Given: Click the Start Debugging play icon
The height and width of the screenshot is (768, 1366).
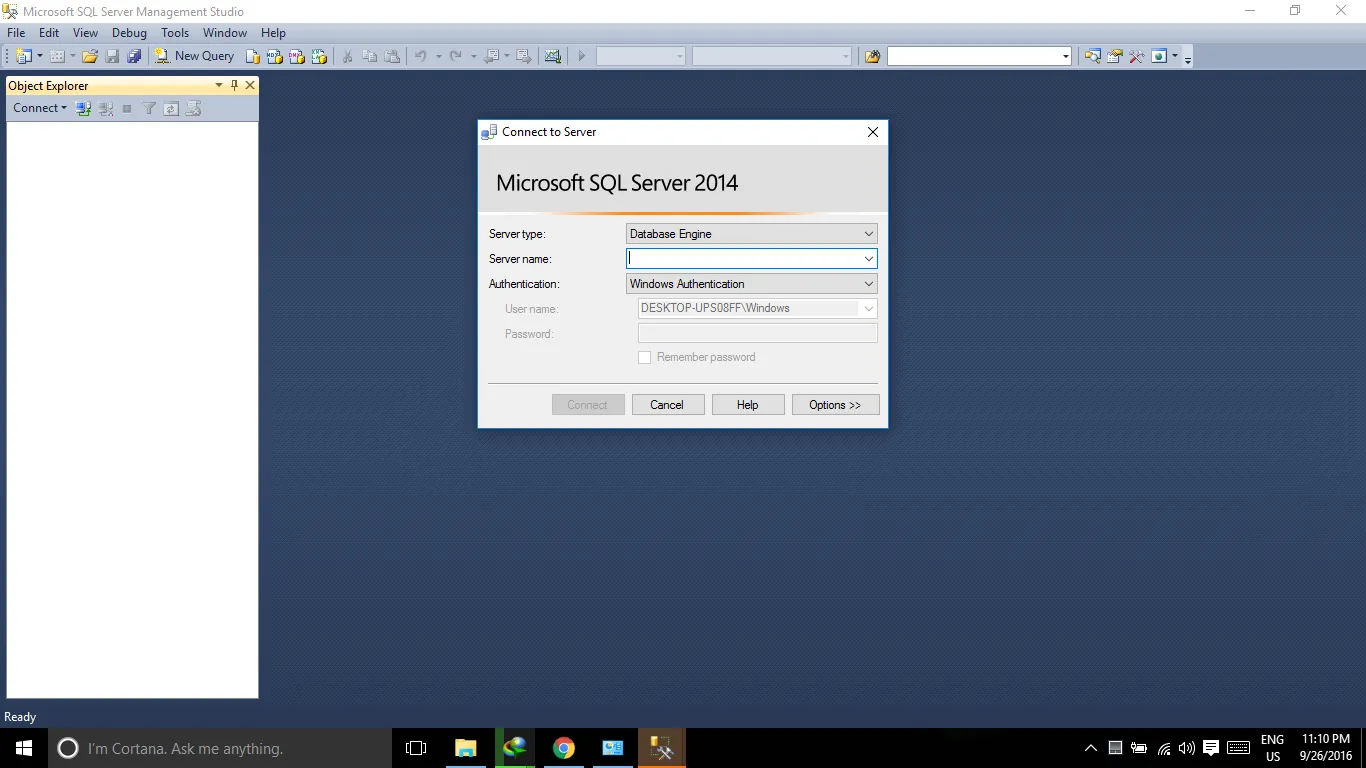Looking at the screenshot, I should click(581, 57).
